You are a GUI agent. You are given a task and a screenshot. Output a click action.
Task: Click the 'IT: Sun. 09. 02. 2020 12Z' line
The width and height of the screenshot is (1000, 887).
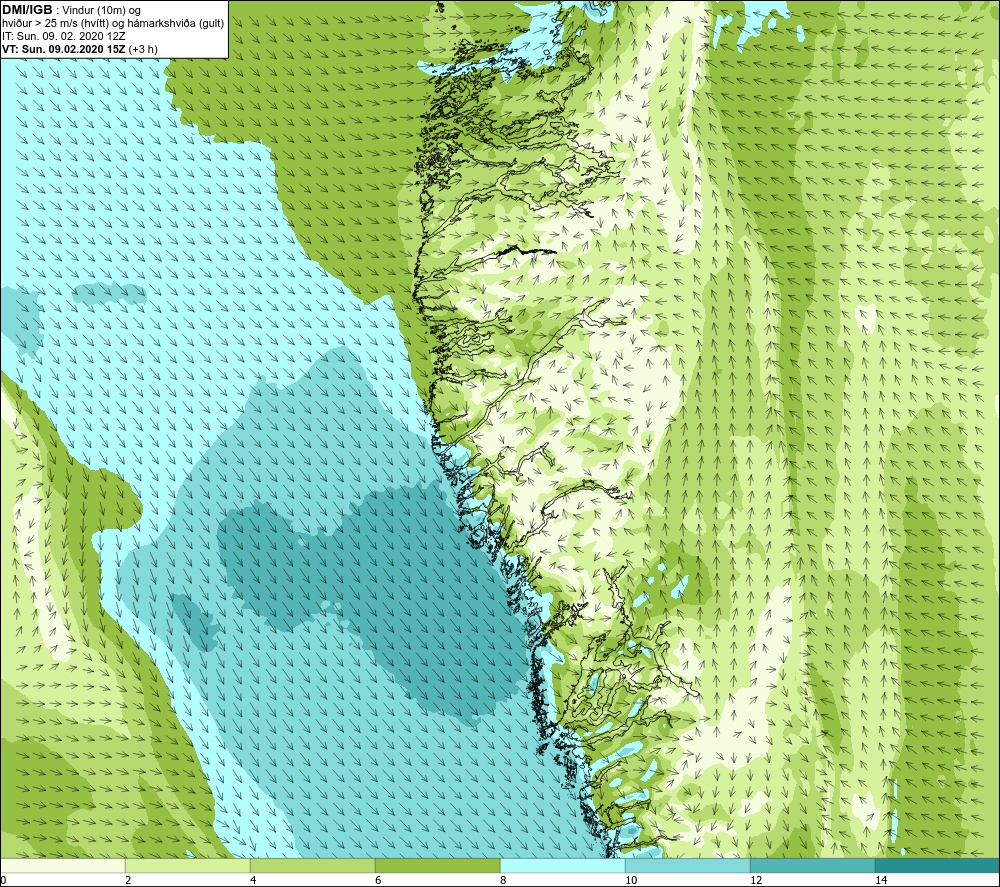click(x=64, y=36)
